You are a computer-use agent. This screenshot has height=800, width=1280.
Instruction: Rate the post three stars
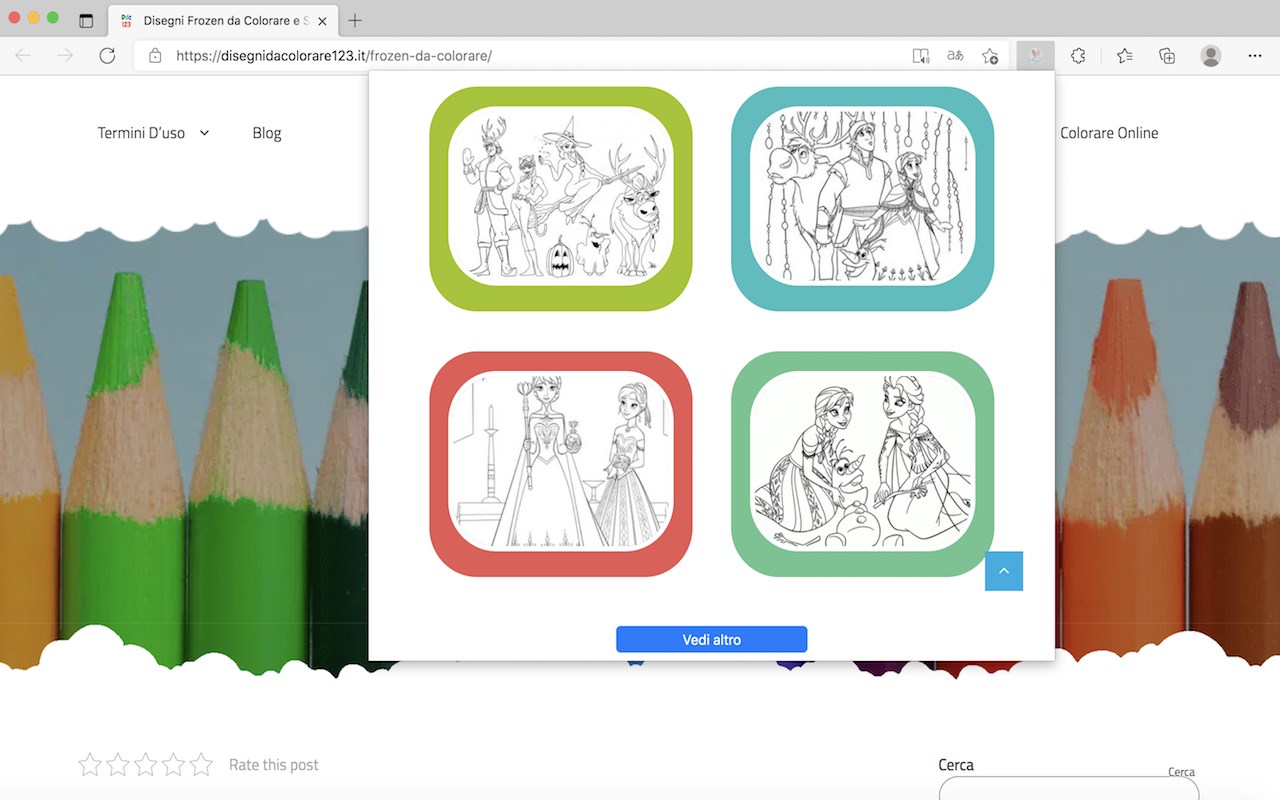(x=146, y=765)
